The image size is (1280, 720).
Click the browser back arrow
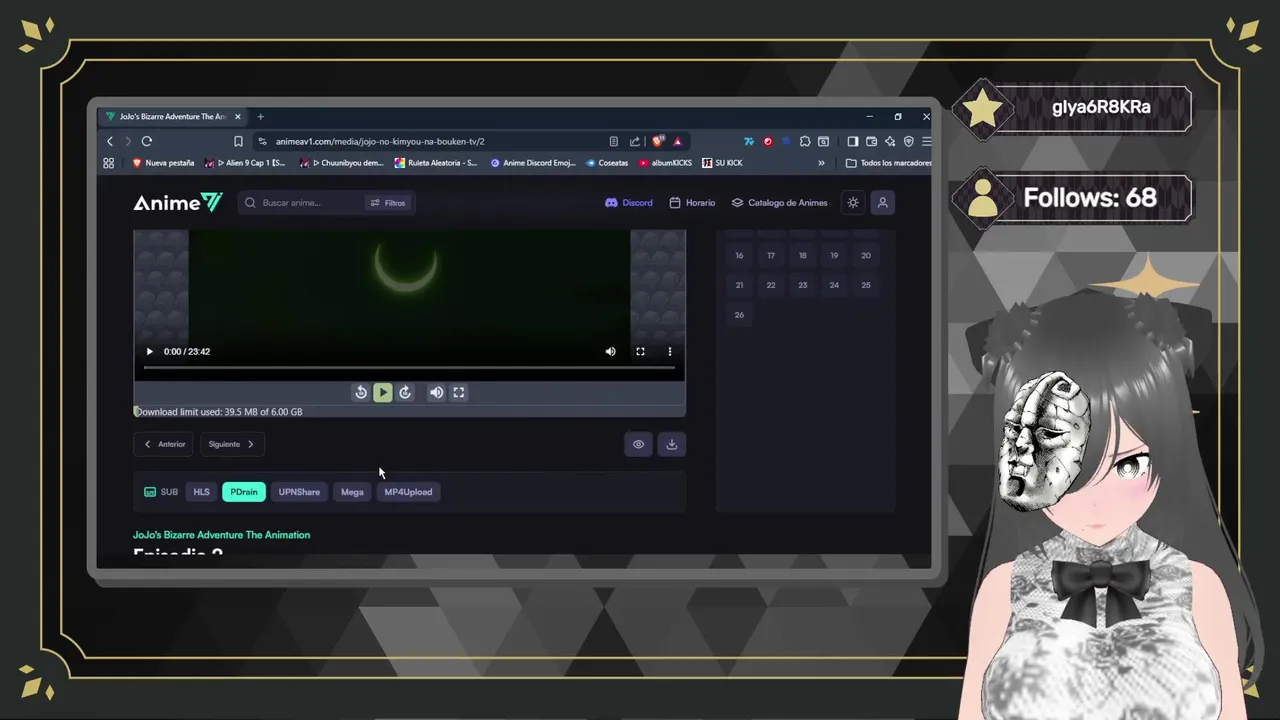click(x=110, y=141)
